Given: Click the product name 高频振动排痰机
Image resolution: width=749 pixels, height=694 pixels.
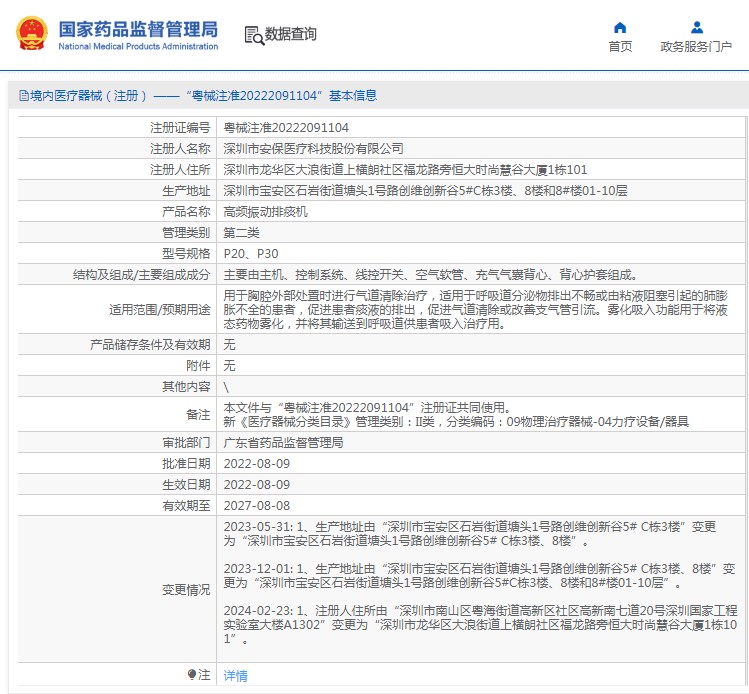Looking at the screenshot, I should pyautogui.click(x=266, y=212).
